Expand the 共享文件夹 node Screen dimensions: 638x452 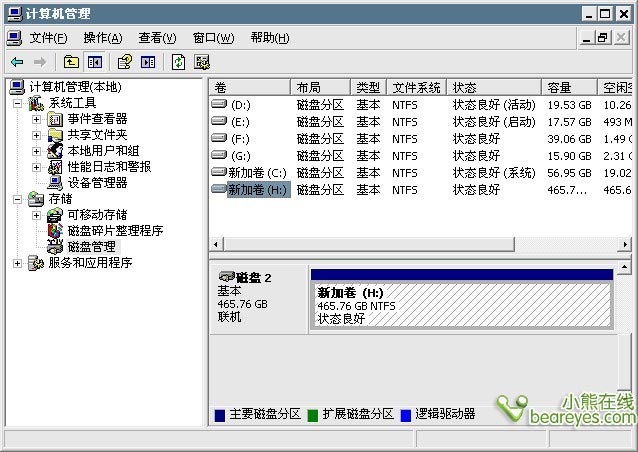tap(36, 135)
